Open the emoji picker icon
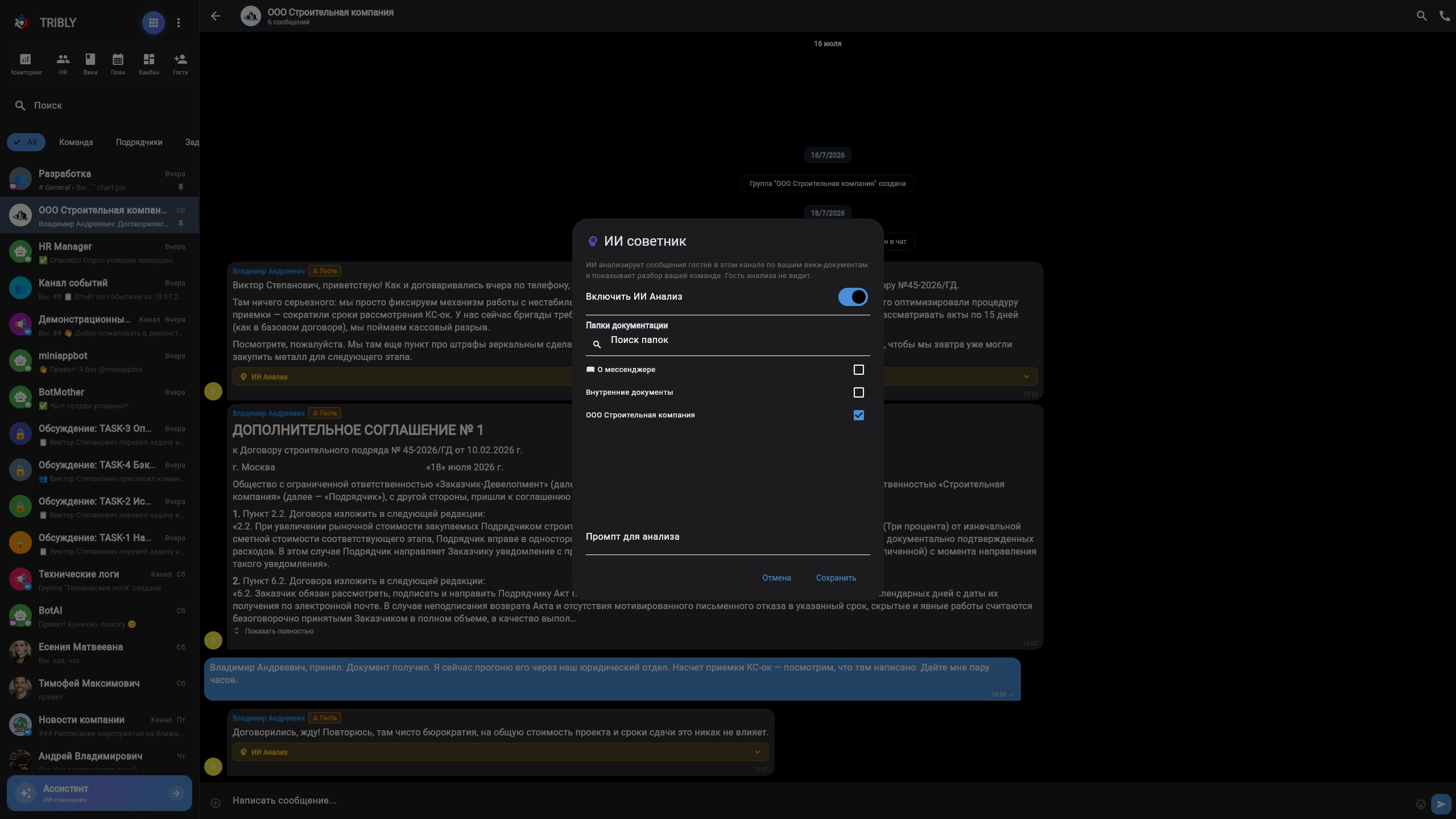Screen dimensions: 1456x819 [1420, 804]
